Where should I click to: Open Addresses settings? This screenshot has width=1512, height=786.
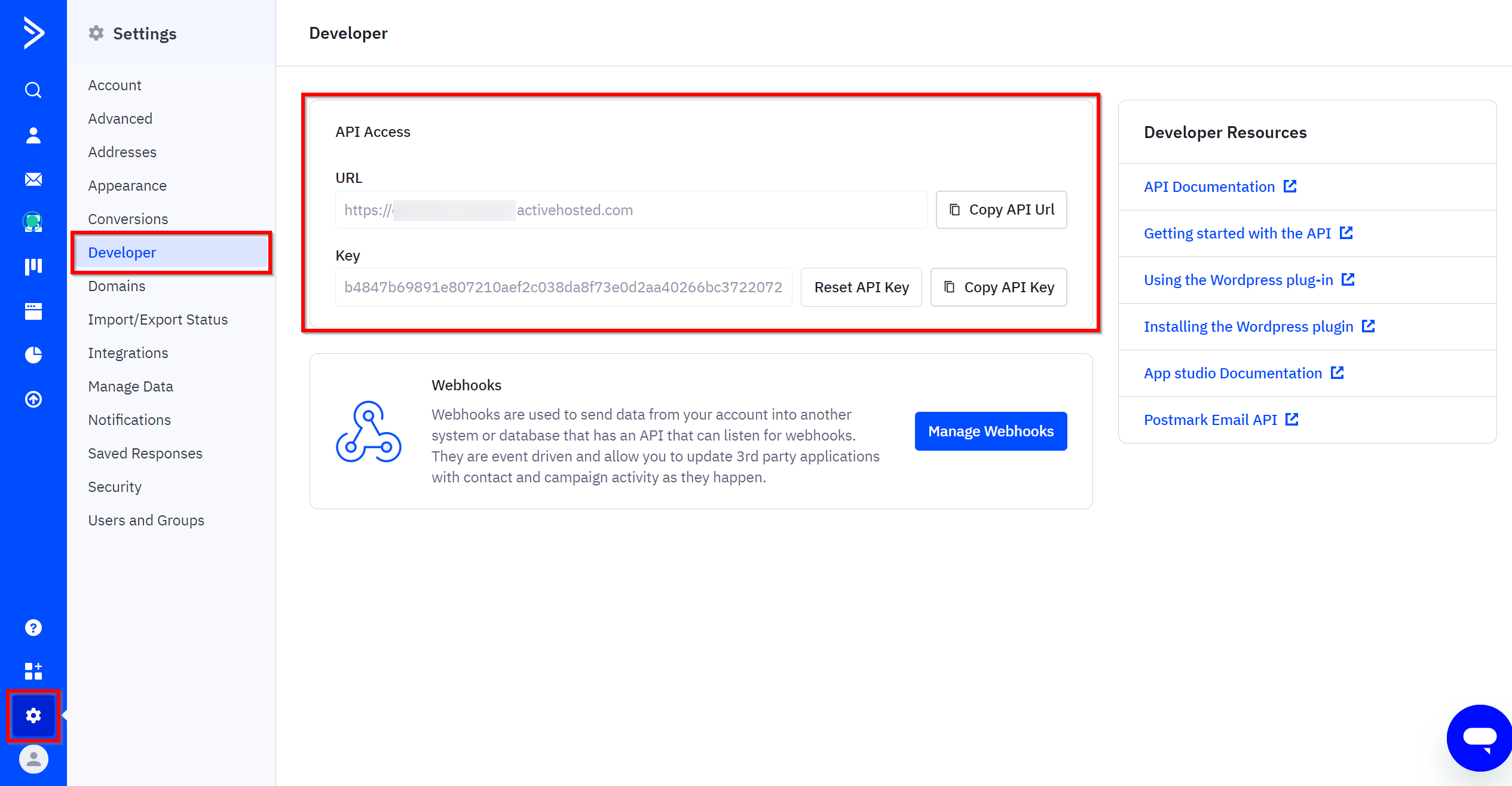point(122,152)
